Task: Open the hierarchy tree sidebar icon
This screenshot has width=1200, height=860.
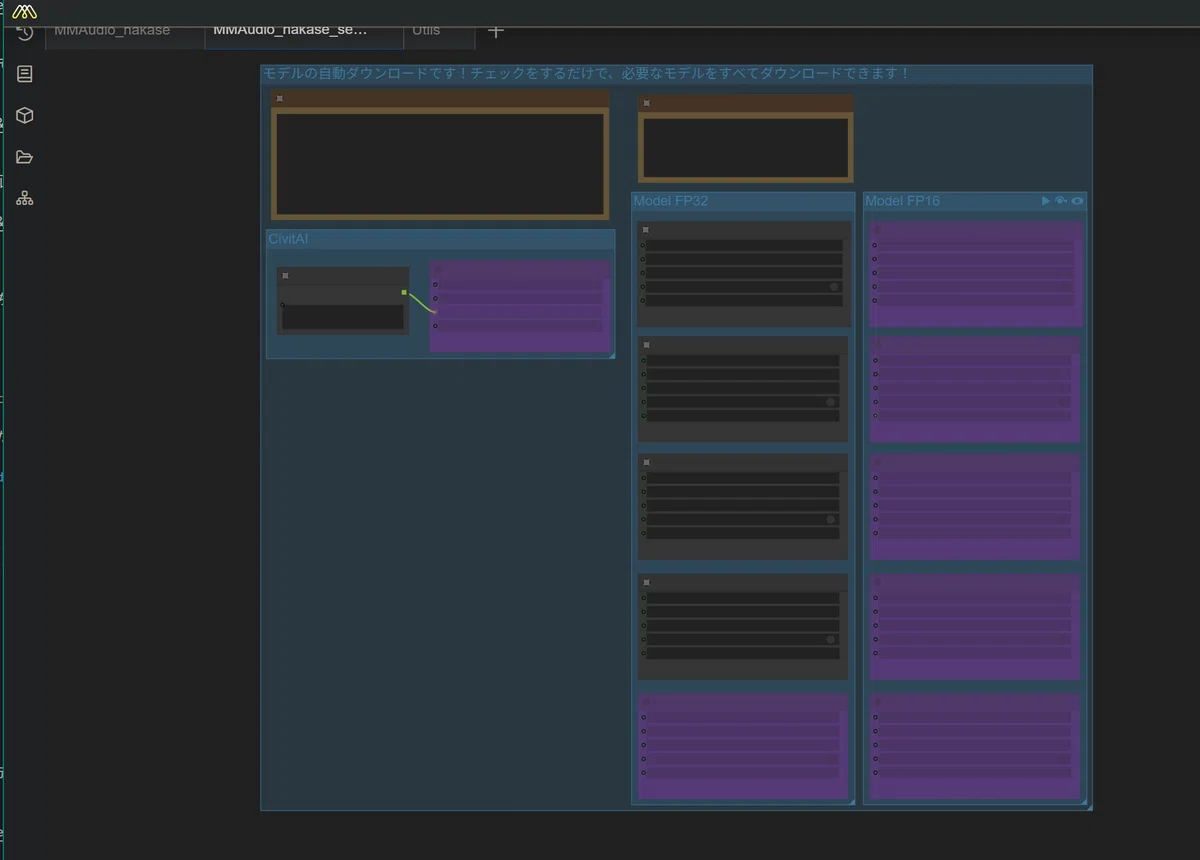Action: [25, 198]
